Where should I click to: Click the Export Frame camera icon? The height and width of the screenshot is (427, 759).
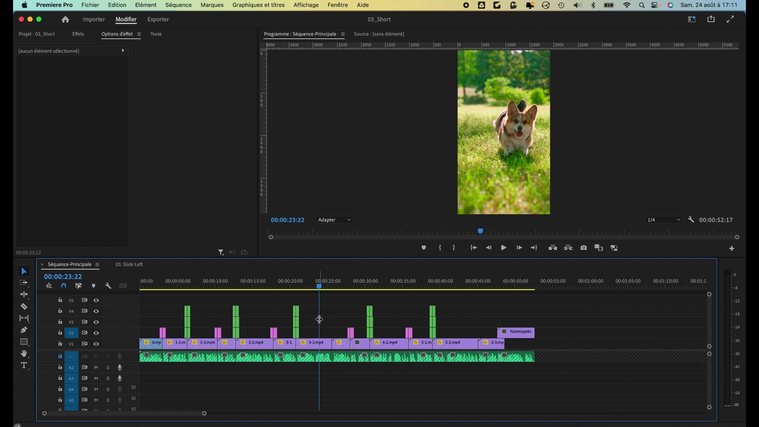pos(583,248)
